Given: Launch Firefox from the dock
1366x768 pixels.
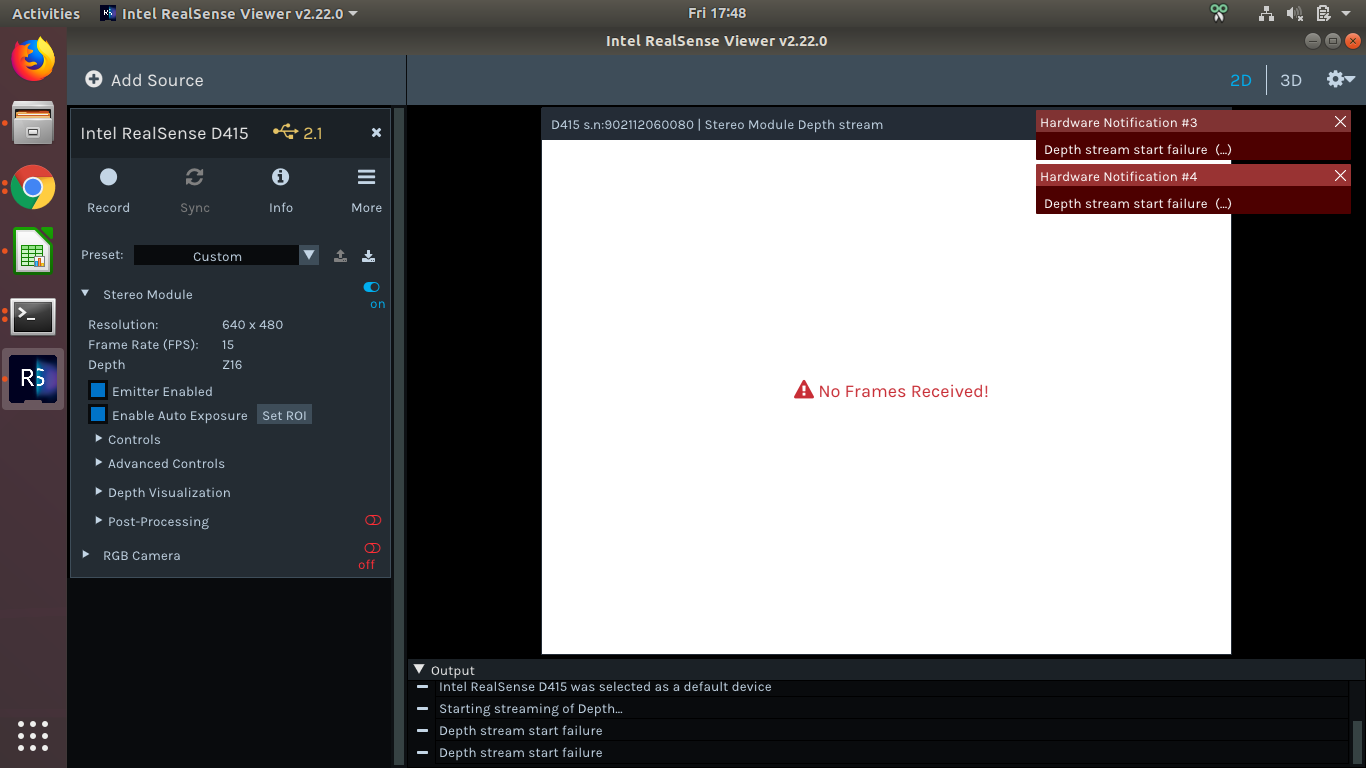Looking at the screenshot, I should tap(33, 59).
